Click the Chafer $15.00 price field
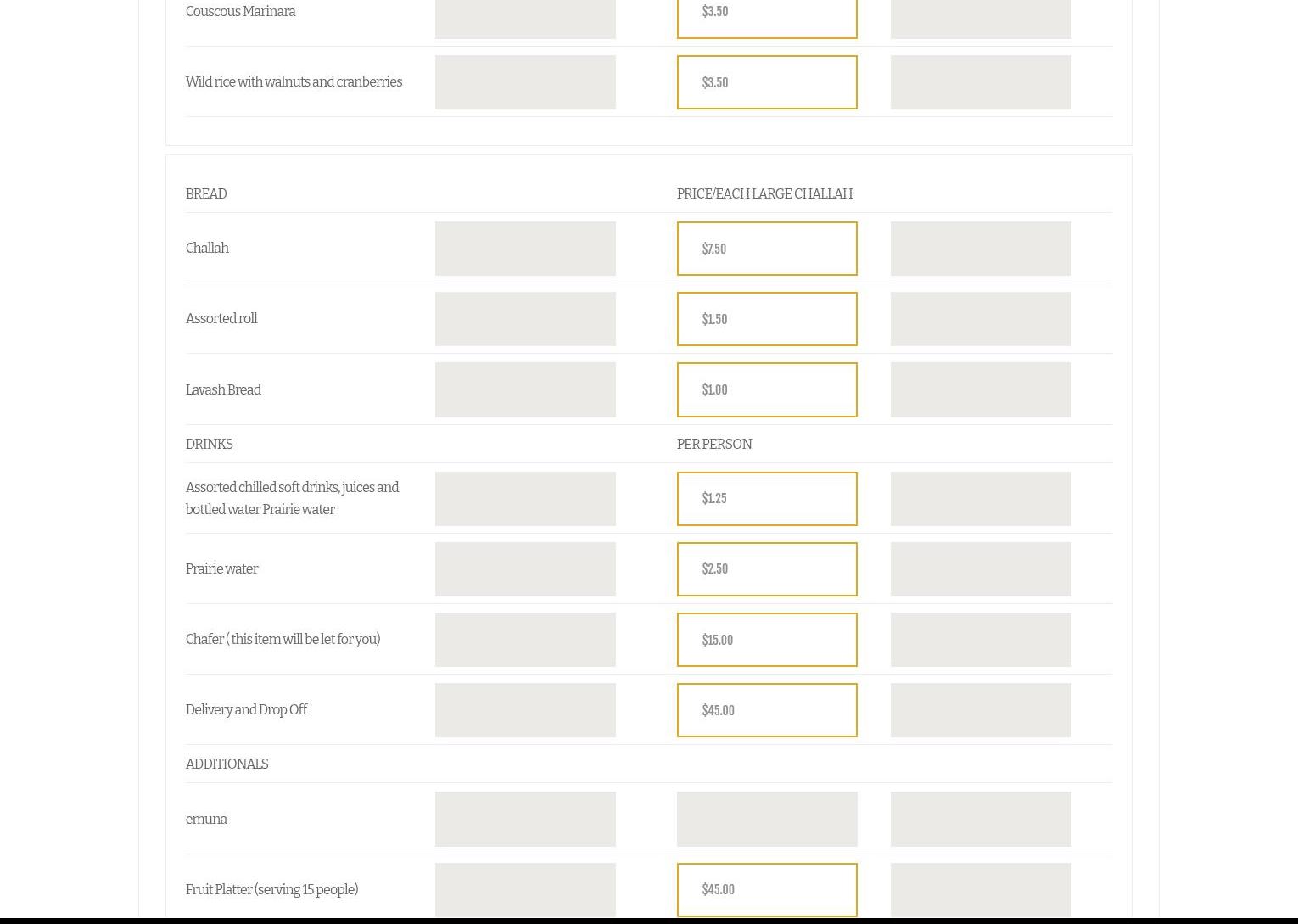 (767, 640)
